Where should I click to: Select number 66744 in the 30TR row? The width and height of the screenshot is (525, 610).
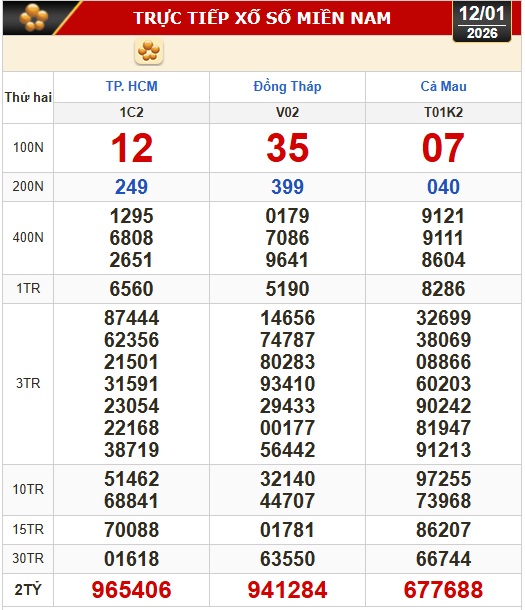443,559
